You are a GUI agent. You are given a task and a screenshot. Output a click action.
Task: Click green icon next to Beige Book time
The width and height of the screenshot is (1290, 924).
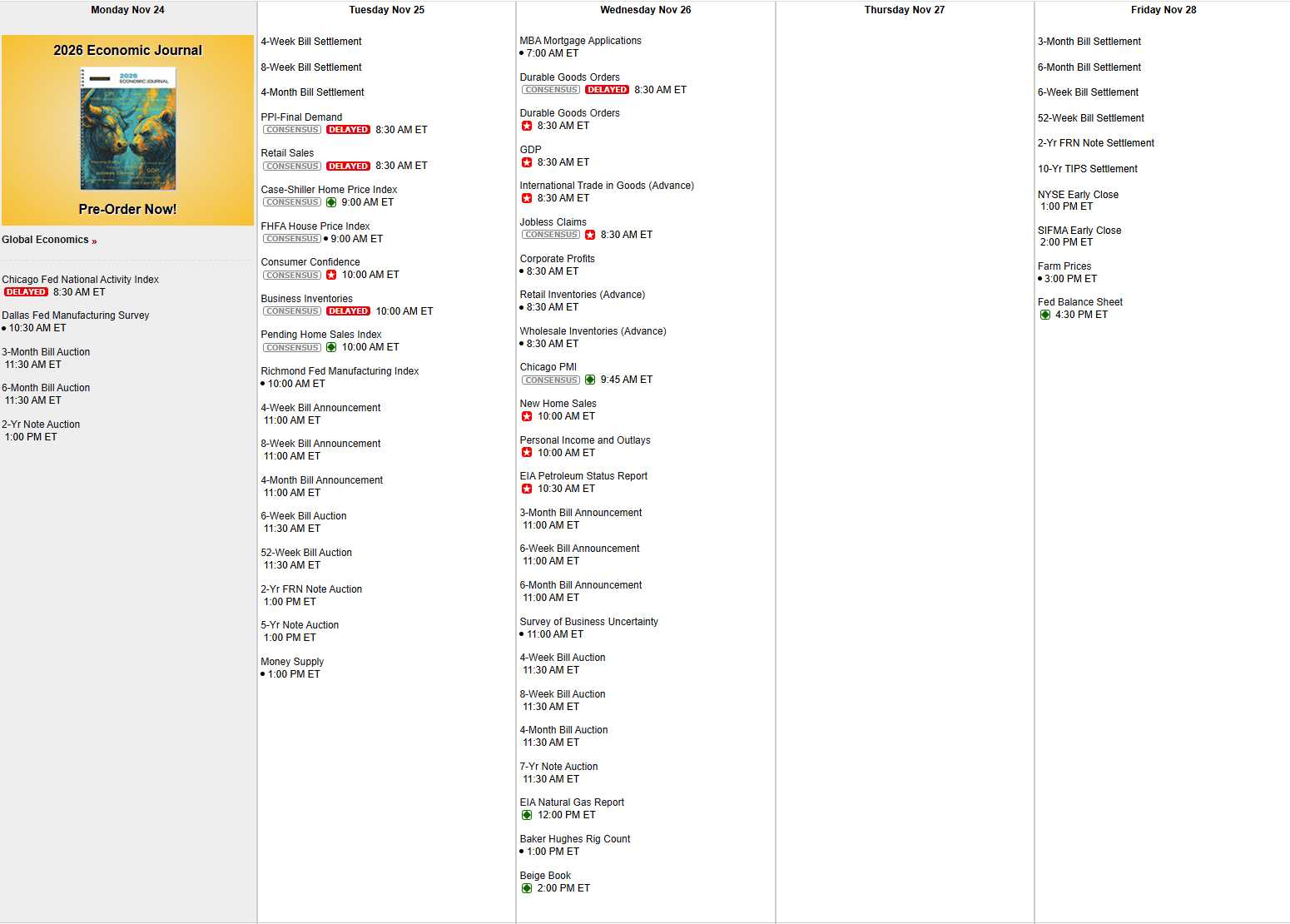tap(526, 888)
